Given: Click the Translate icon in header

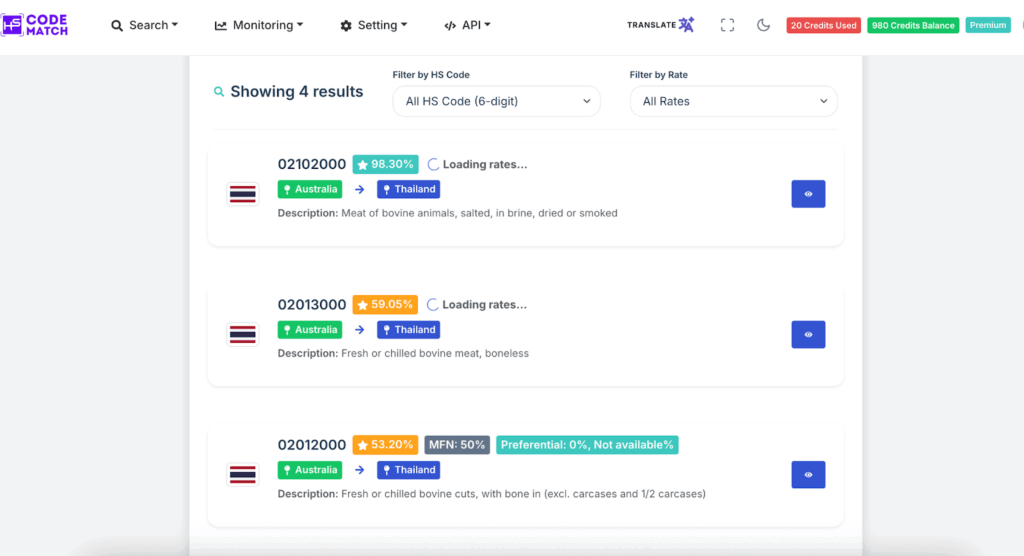Looking at the screenshot, I should tap(661, 25).
